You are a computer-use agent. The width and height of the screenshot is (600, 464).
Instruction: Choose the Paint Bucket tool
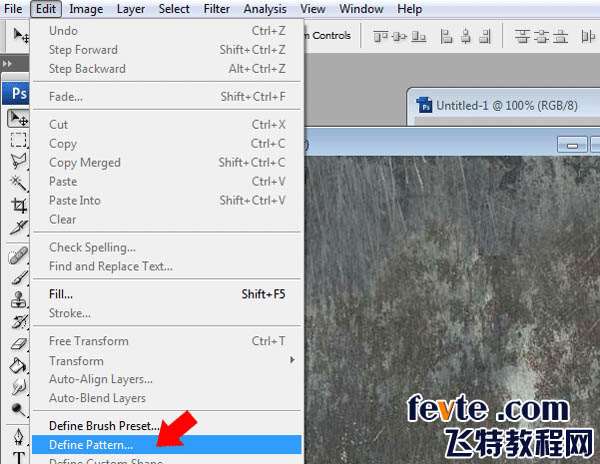pyautogui.click(x=18, y=365)
